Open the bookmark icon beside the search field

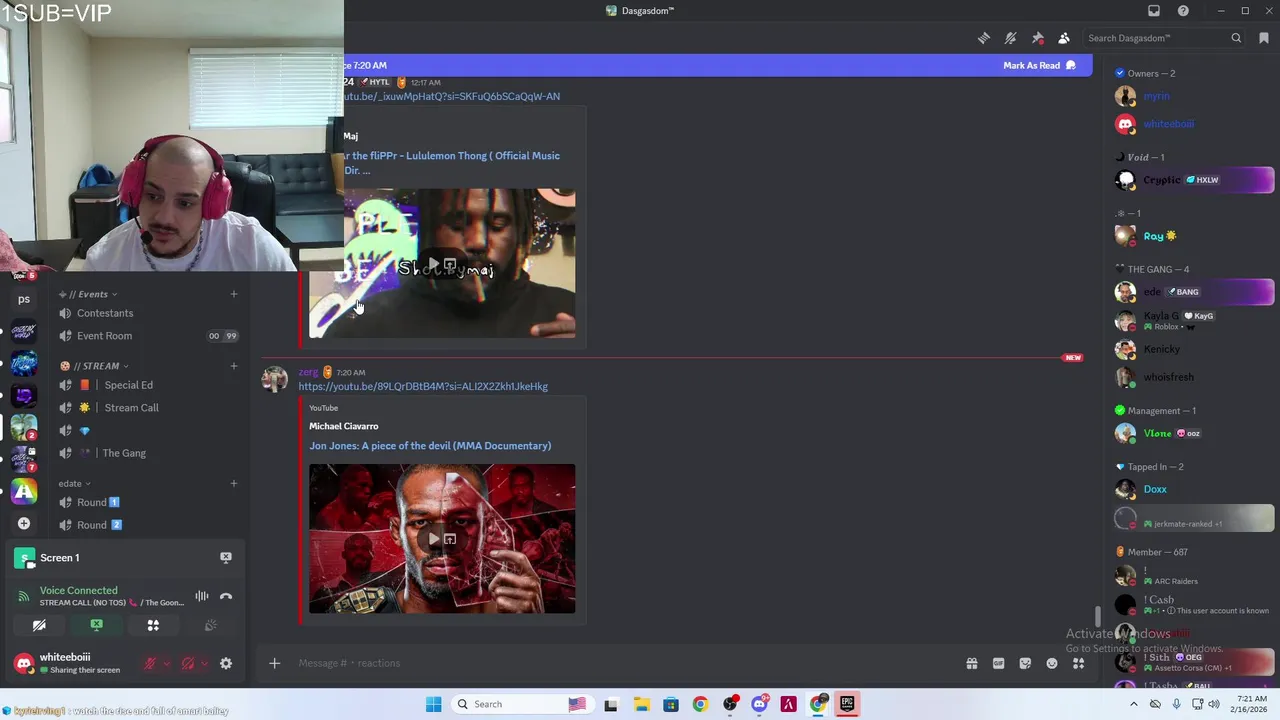point(1264,38)
